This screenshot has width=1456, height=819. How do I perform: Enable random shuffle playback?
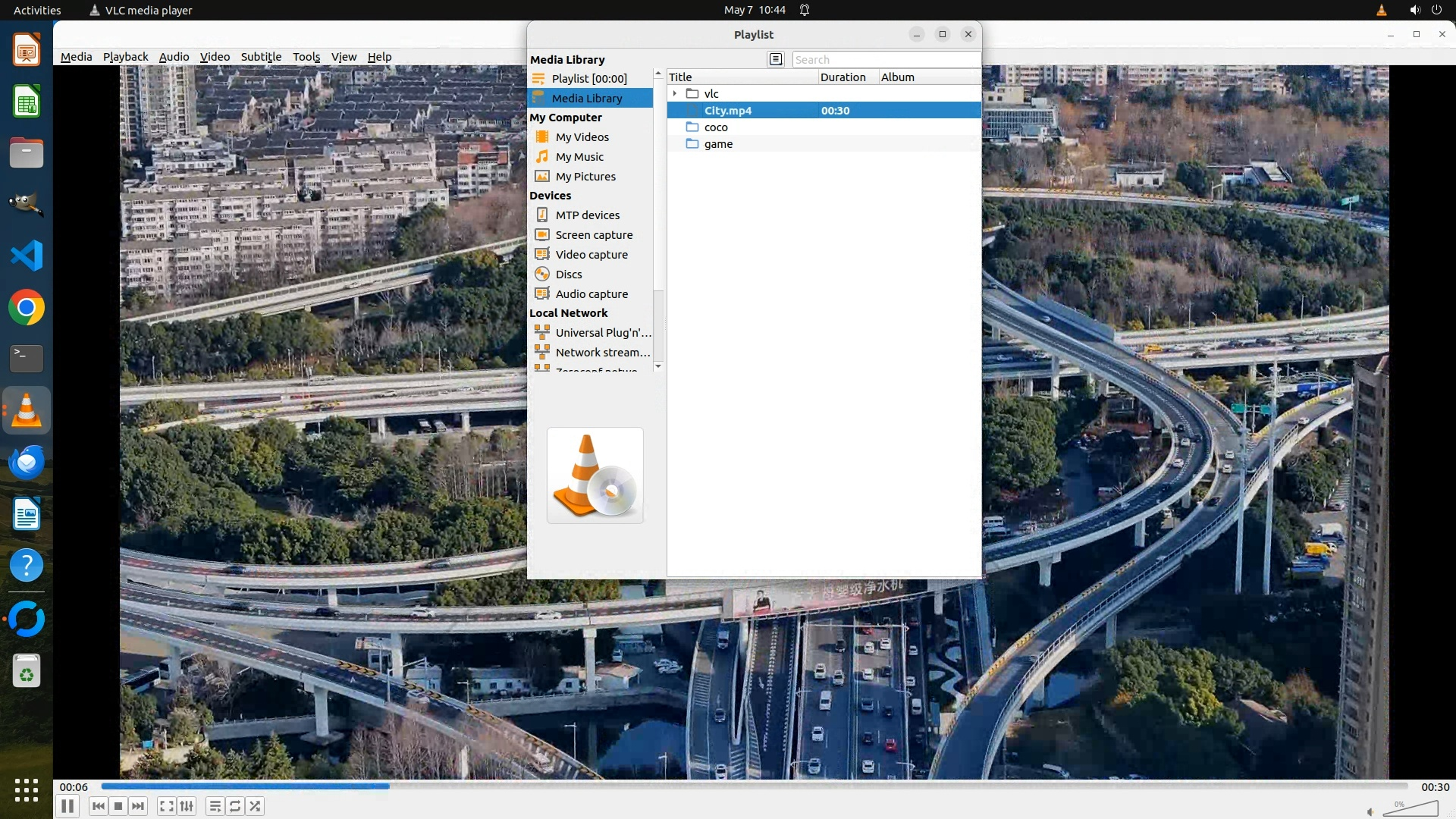(256, 806)
